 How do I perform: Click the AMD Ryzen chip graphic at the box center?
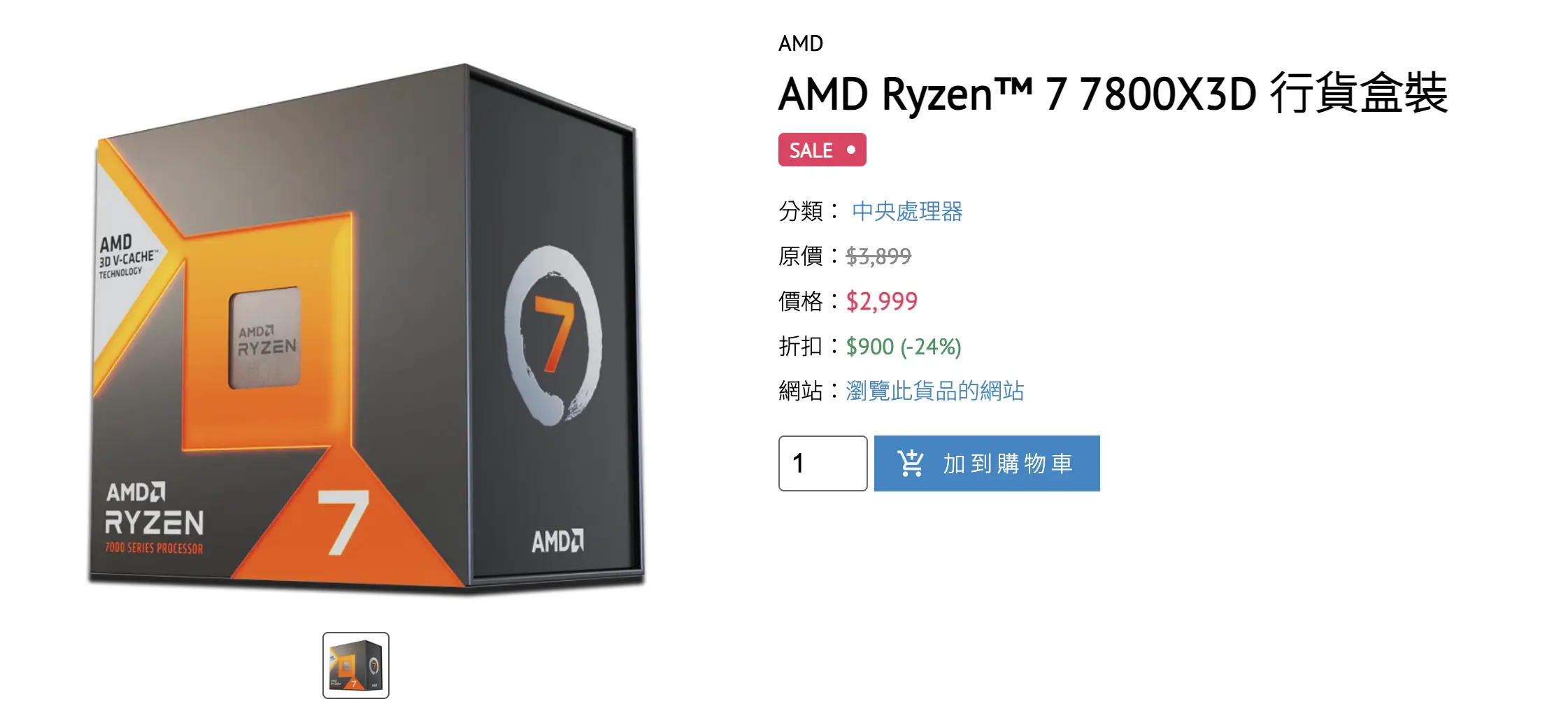[266, 338]
